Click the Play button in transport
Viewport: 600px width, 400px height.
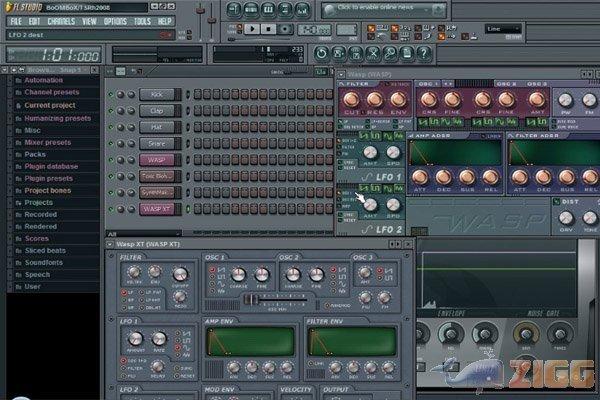point(252,29)
